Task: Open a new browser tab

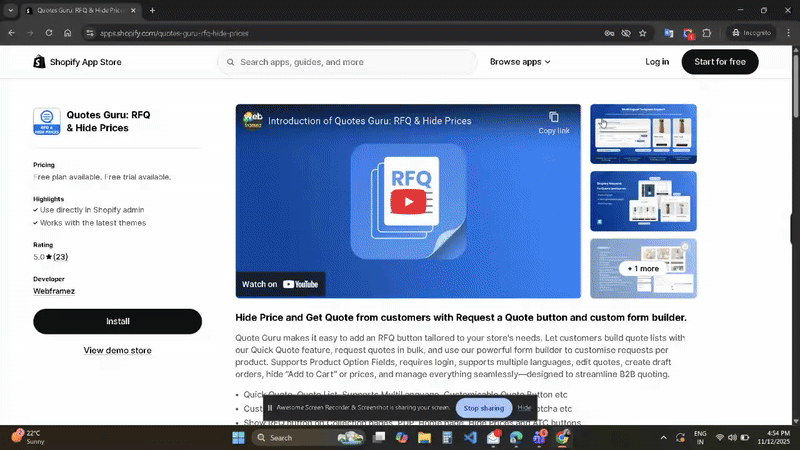Action: coord(152,10)
